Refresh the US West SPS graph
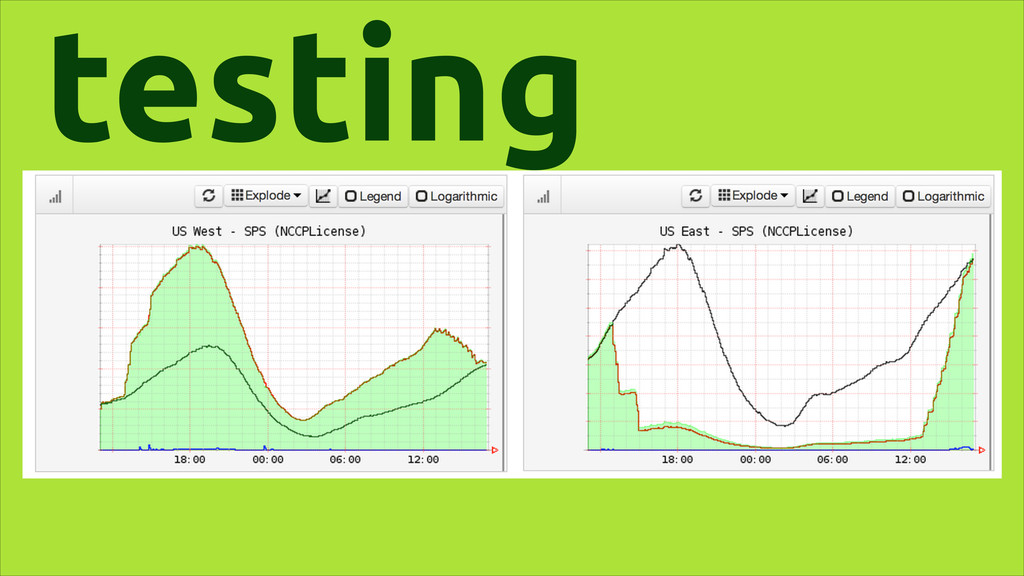The width and height of the screenshot is (1024, 576). pos(208,196)
